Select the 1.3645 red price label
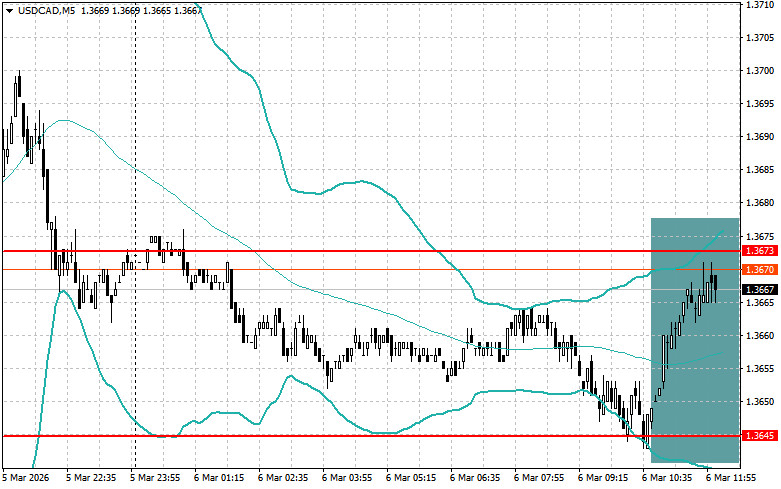This screenshot has width=781, height=489. click(760, 436)
